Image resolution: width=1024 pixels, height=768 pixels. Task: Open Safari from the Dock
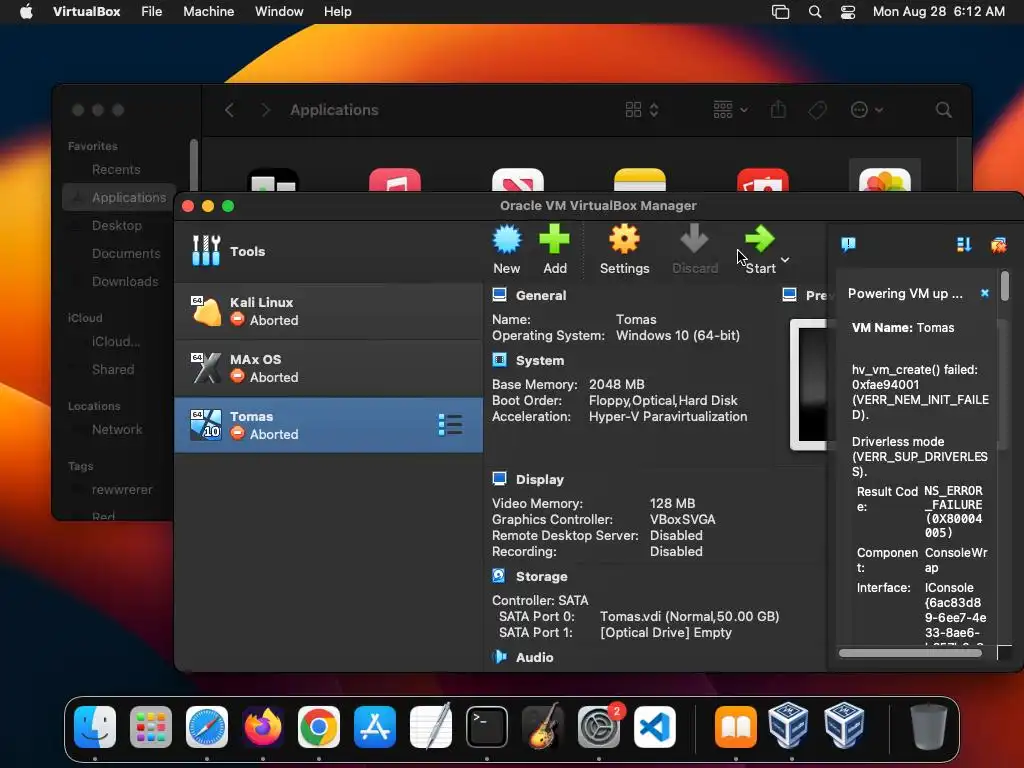coord(207,726)
